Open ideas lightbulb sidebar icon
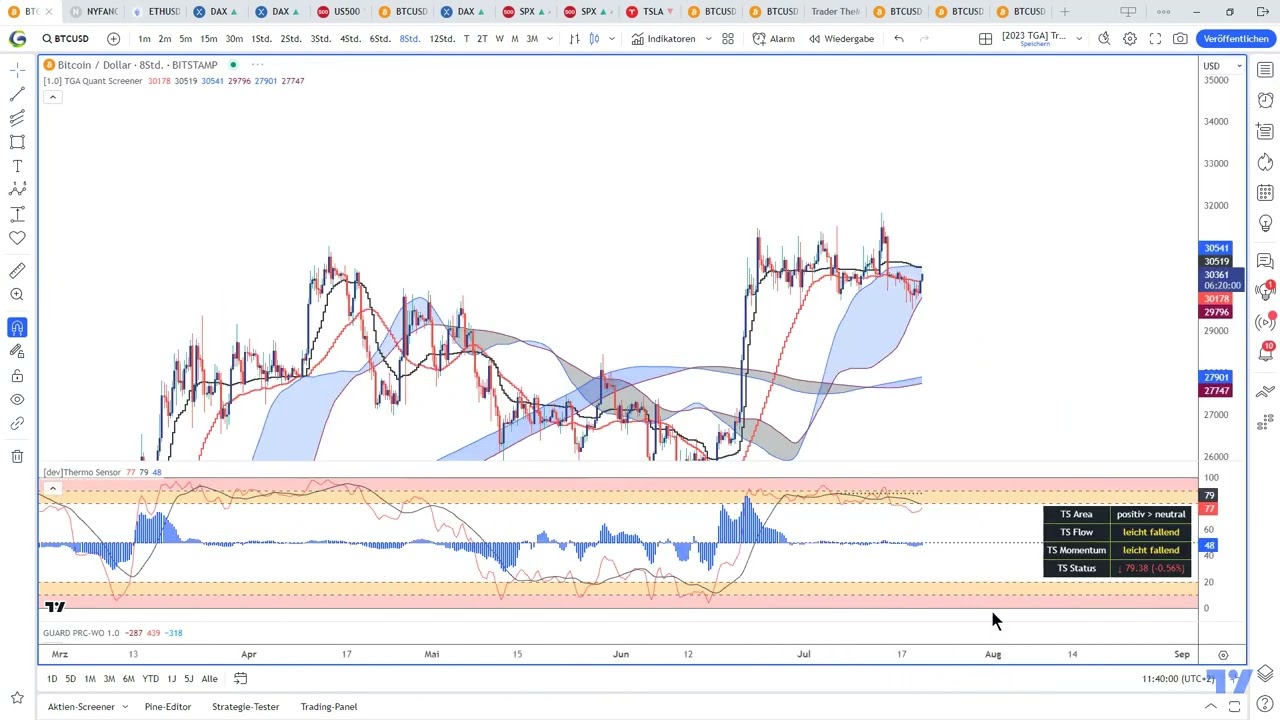The height and width of the screenshot is (720, 1280). (x=1265, y=223)
